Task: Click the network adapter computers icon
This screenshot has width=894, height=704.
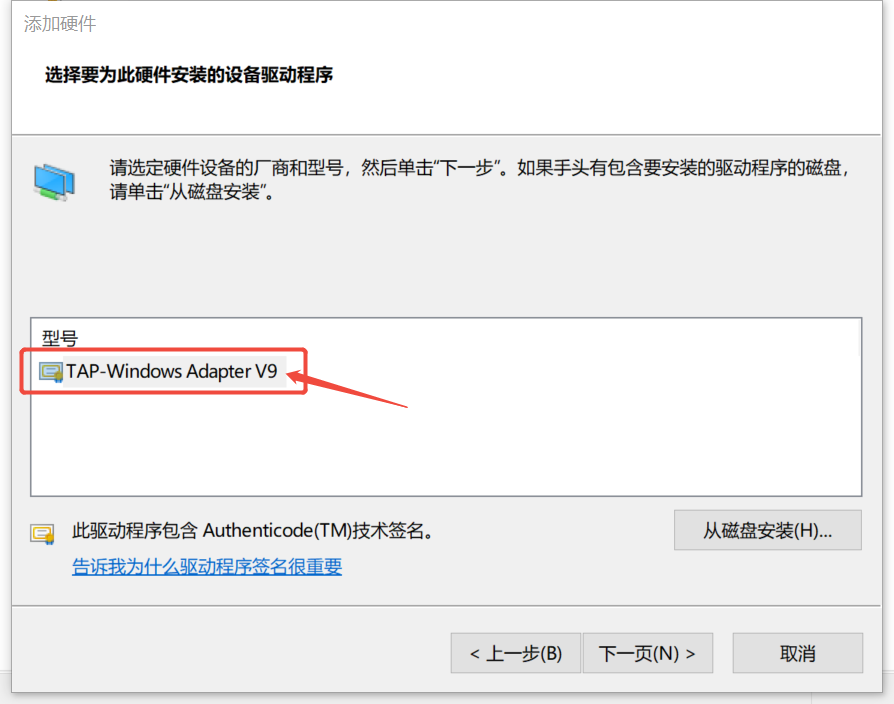Action: tap(54, 182)
